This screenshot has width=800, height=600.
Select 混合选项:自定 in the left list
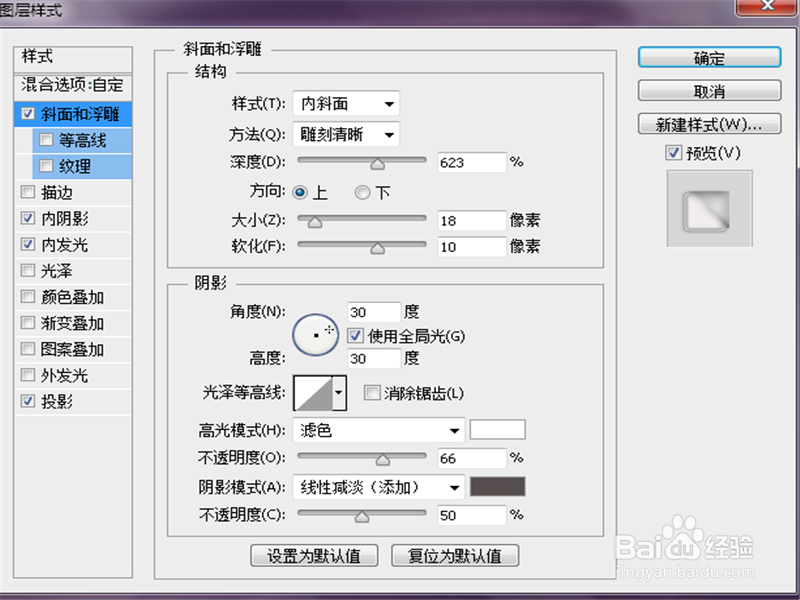point(72,85)
